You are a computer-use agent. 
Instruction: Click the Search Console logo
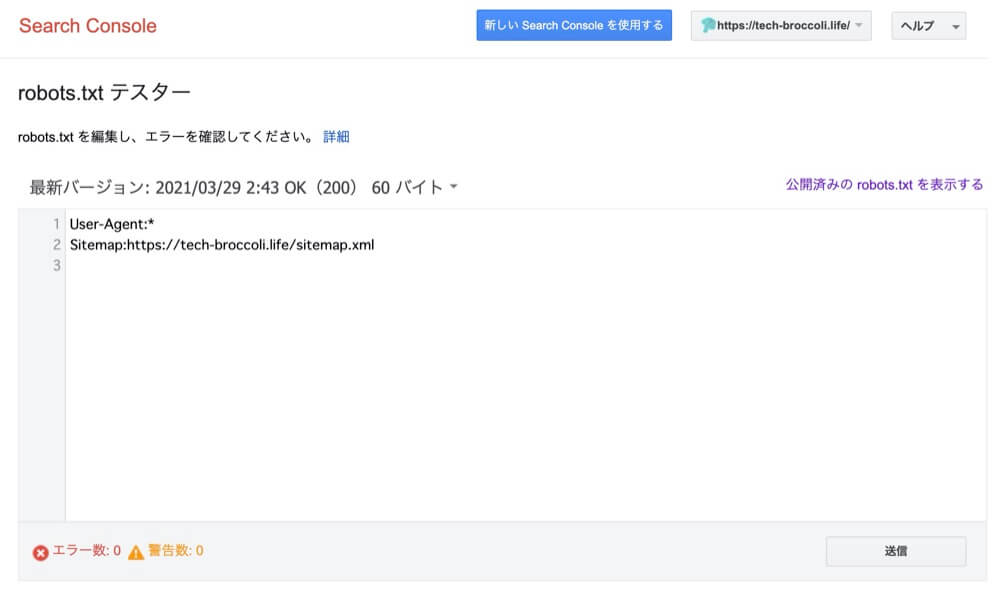[87, 25]
